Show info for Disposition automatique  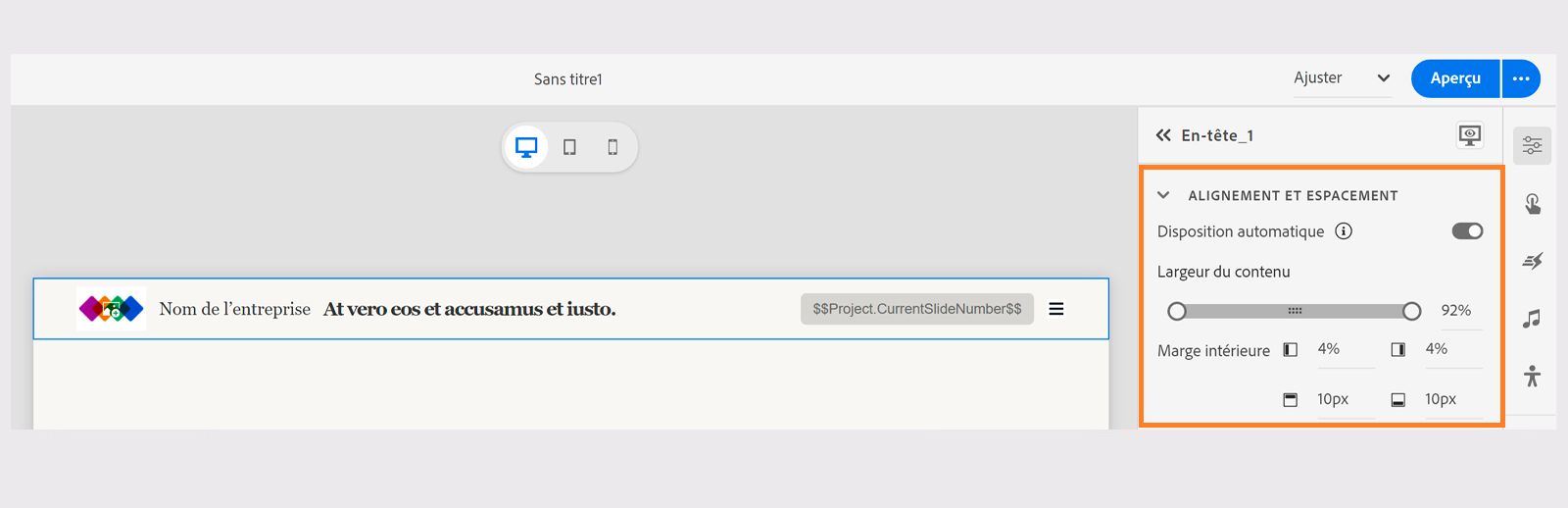coord(1344,231)
